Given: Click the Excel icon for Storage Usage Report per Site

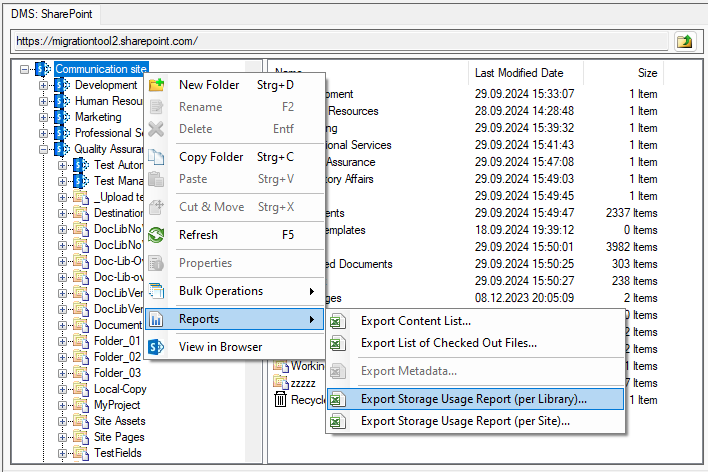Looking at the screenshot, I should pyautogui.click(x=337, y=421).
